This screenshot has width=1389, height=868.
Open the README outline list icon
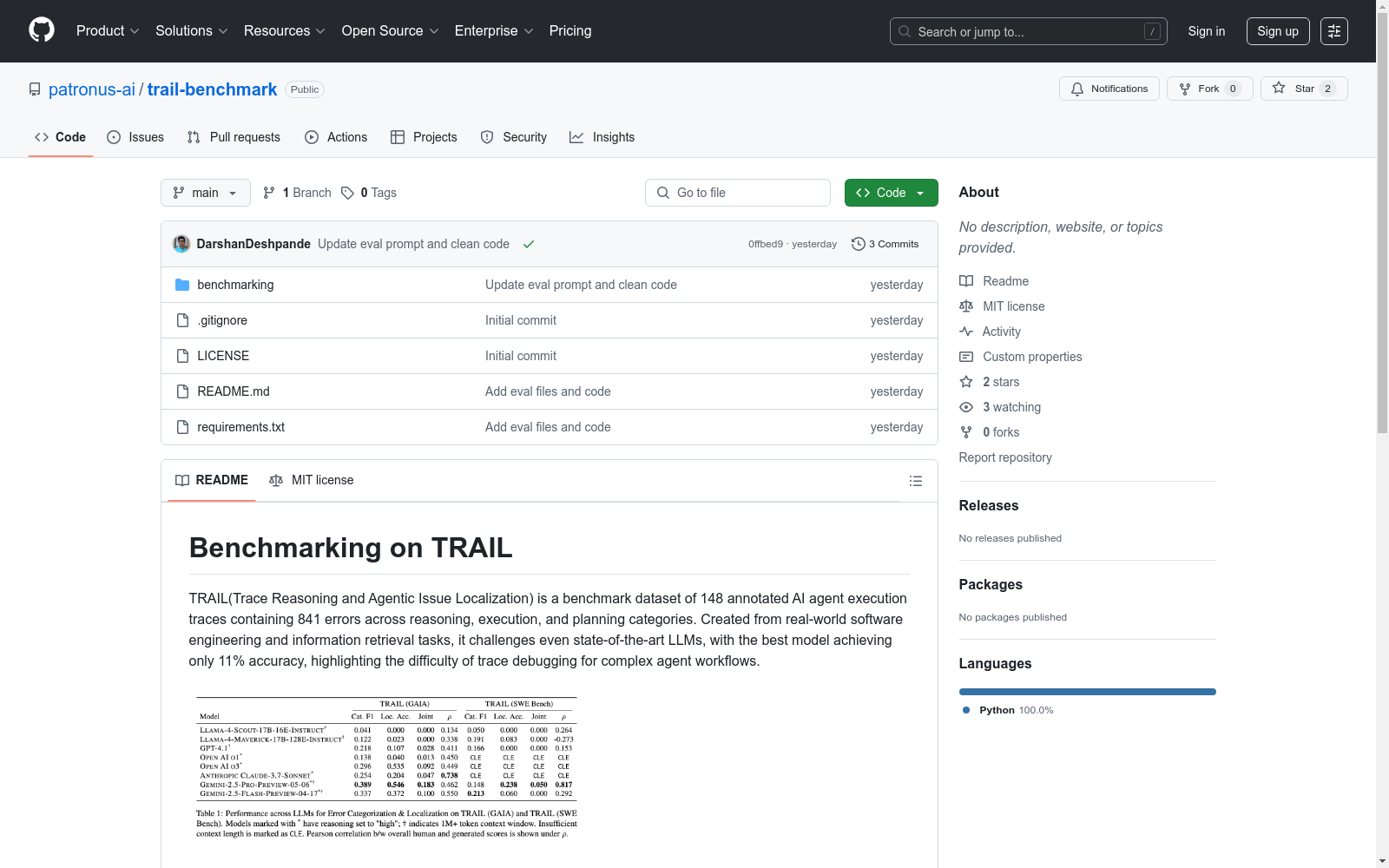pyautogui.click(x=916, y=481)
